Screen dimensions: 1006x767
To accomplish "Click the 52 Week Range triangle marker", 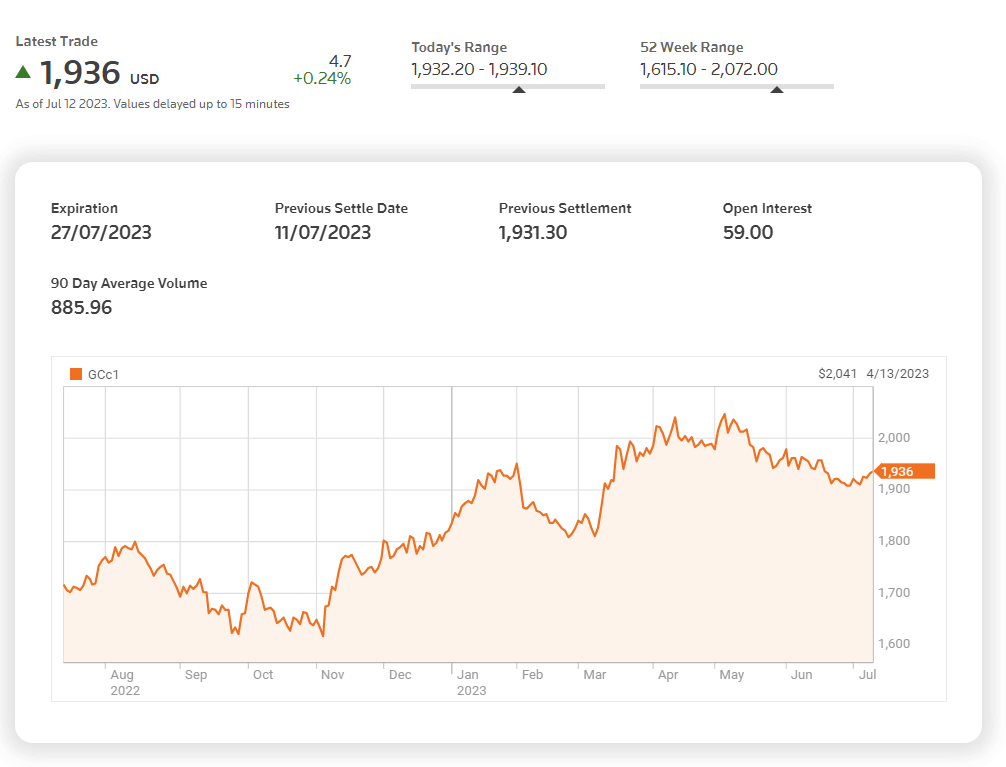I will (x=777, y=89).
